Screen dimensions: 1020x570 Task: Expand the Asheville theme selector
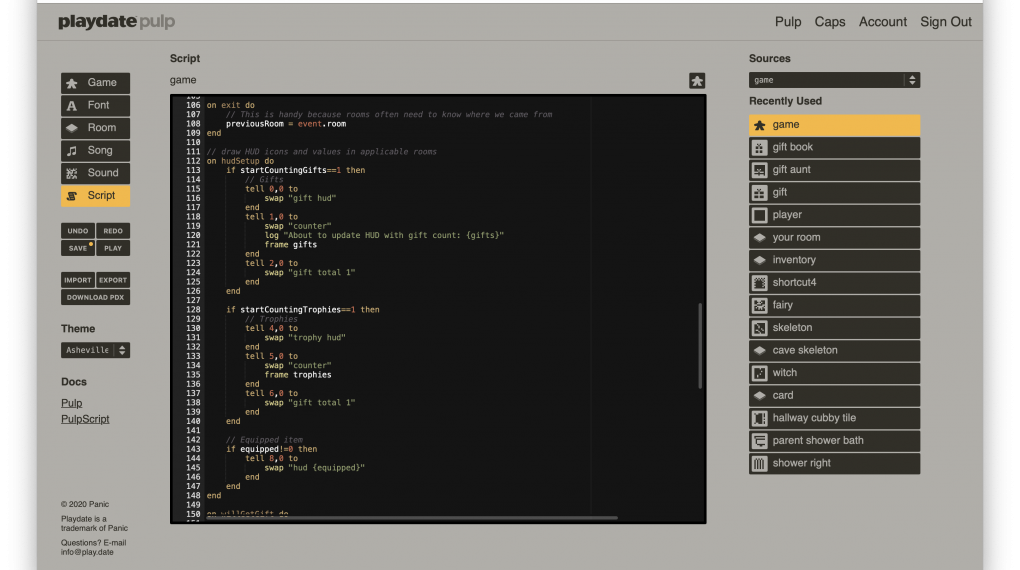pos(95,350)
